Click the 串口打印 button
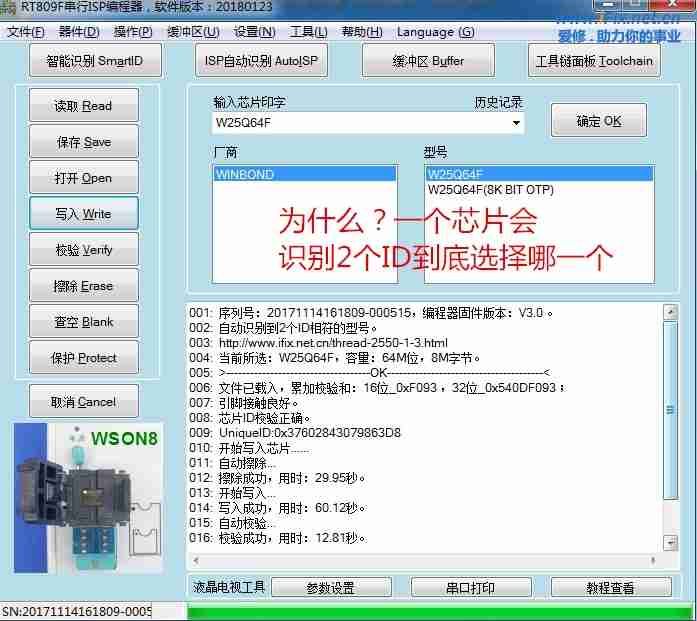The height and width of the screenshot is (621, 697). click(471, 588)
